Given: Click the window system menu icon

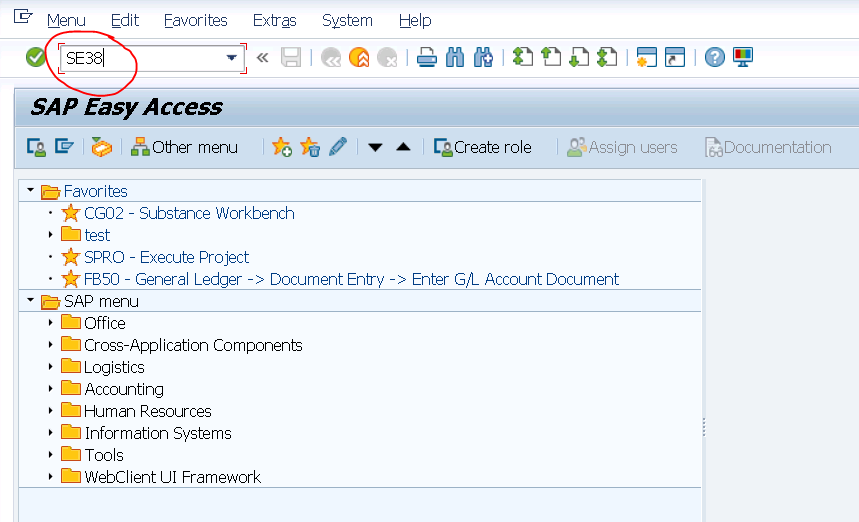Looking at the screenshot, I should tap(22, 16).
